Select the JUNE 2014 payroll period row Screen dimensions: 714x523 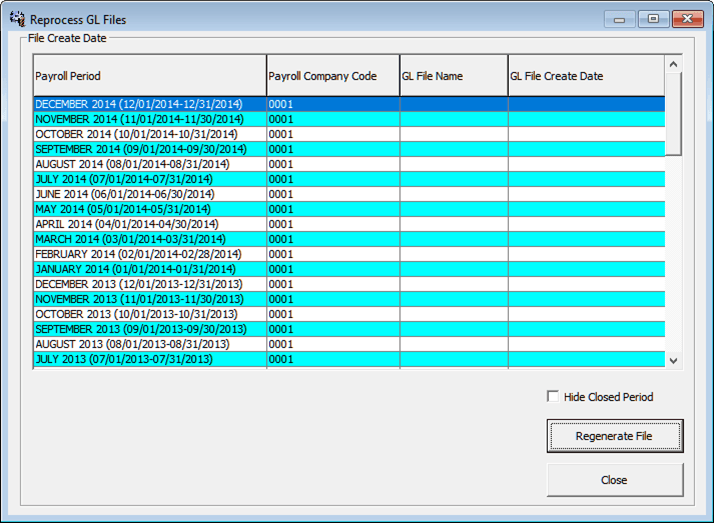coord(349,194)
